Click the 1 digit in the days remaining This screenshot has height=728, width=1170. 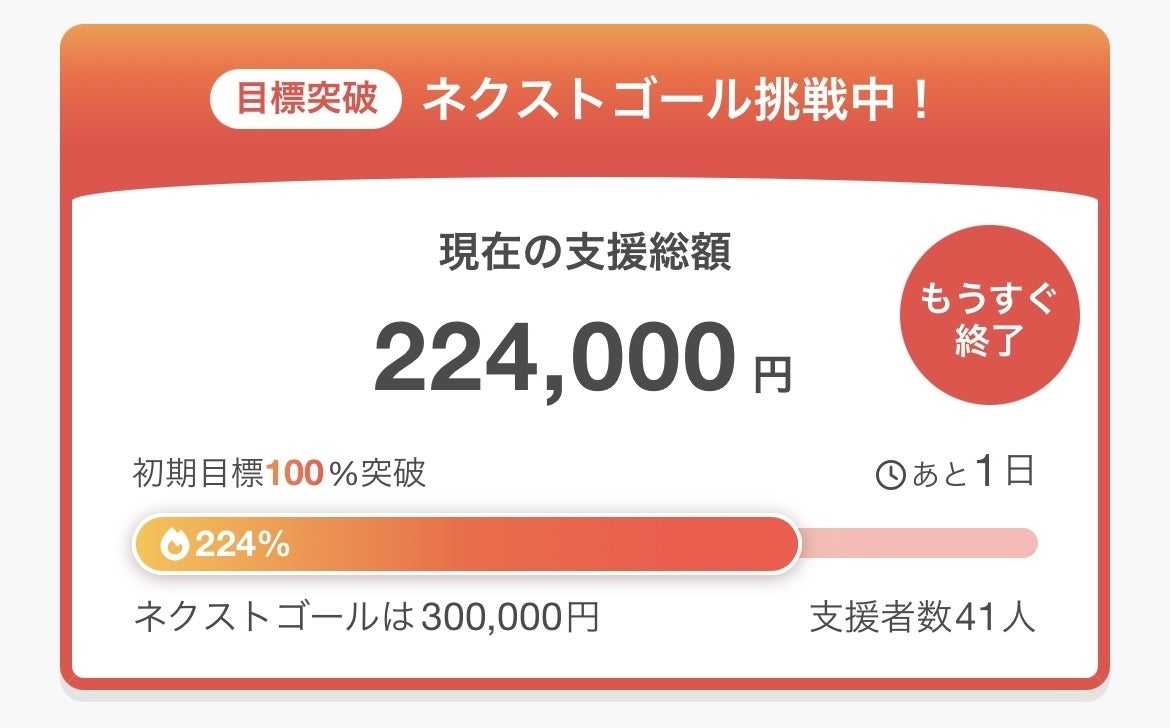pos(985,472)
